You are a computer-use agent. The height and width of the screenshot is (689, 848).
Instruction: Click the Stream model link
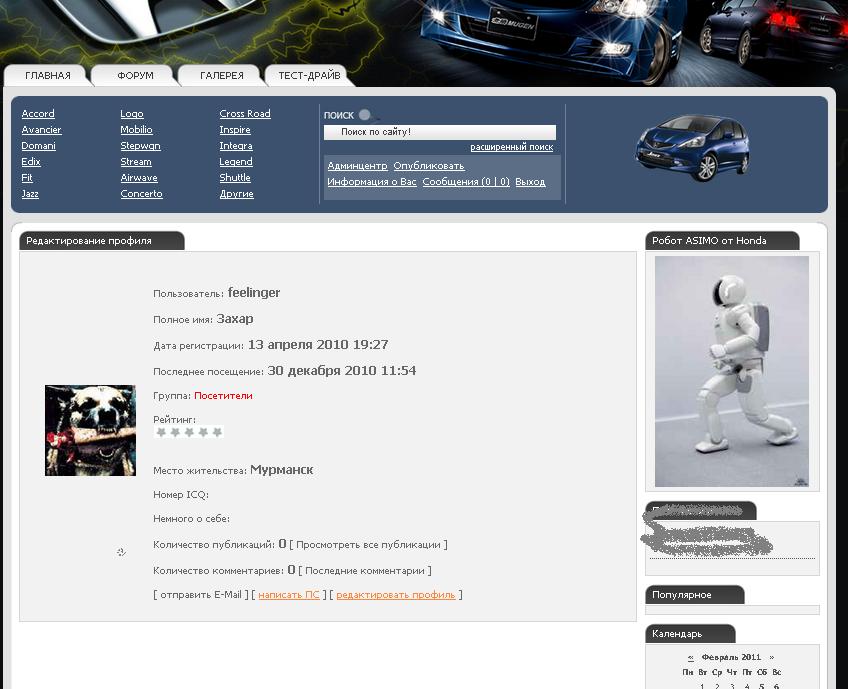click(x=136, y=162)
